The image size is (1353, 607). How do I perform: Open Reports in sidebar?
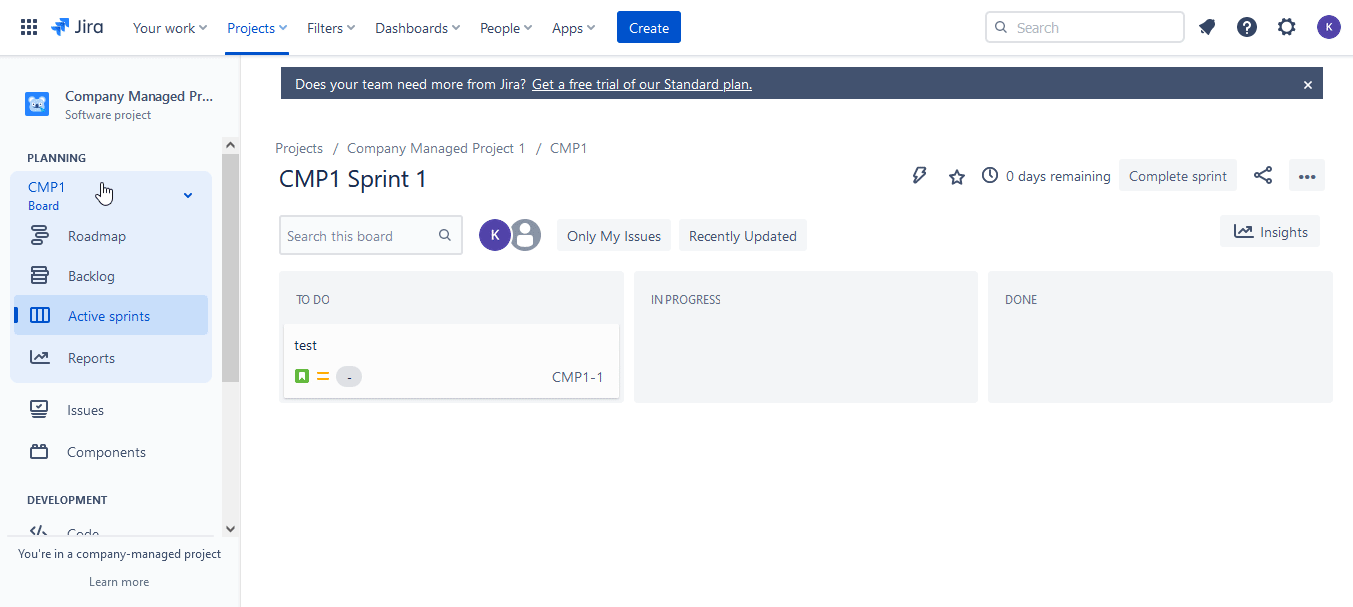click(x=111, y=358)
